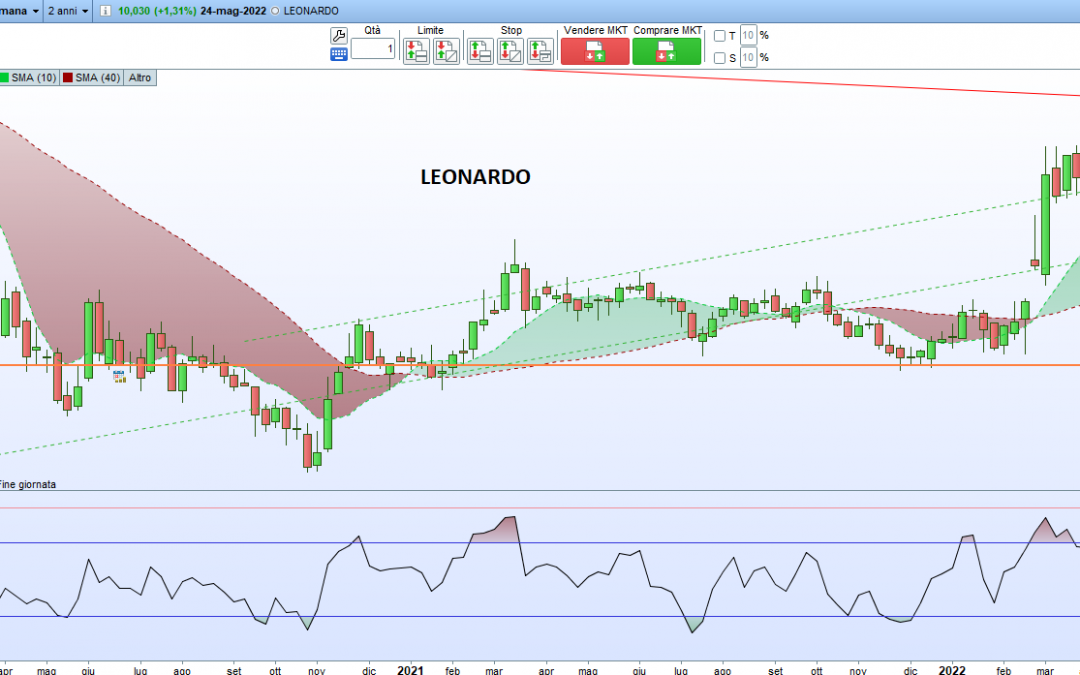Viewport: 1080px width, 675px height.
Task: Click the 'Fine giornata' label
Action: [28, 484]
